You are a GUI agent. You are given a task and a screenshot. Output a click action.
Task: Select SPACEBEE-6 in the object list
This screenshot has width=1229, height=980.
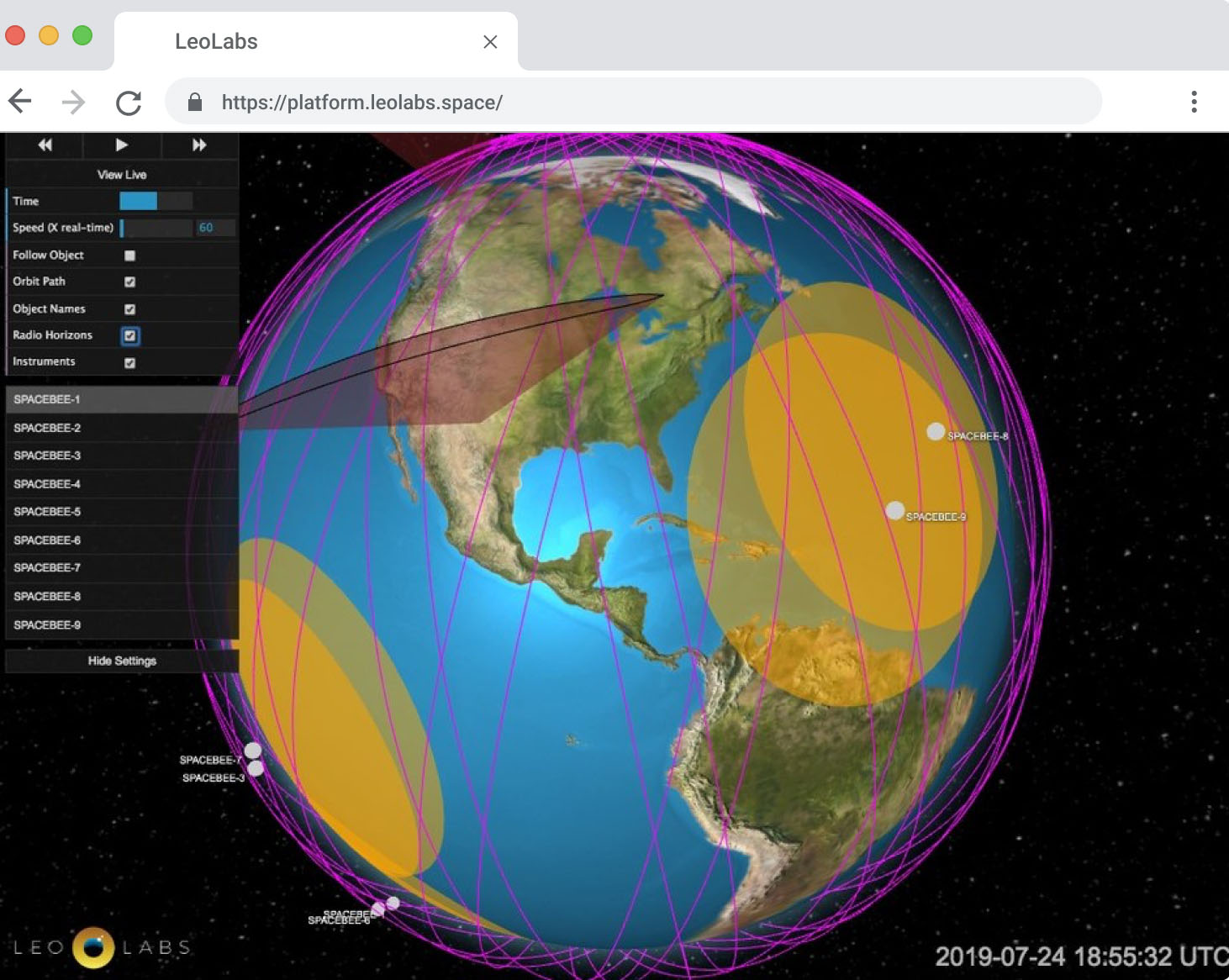coord(122,540)
